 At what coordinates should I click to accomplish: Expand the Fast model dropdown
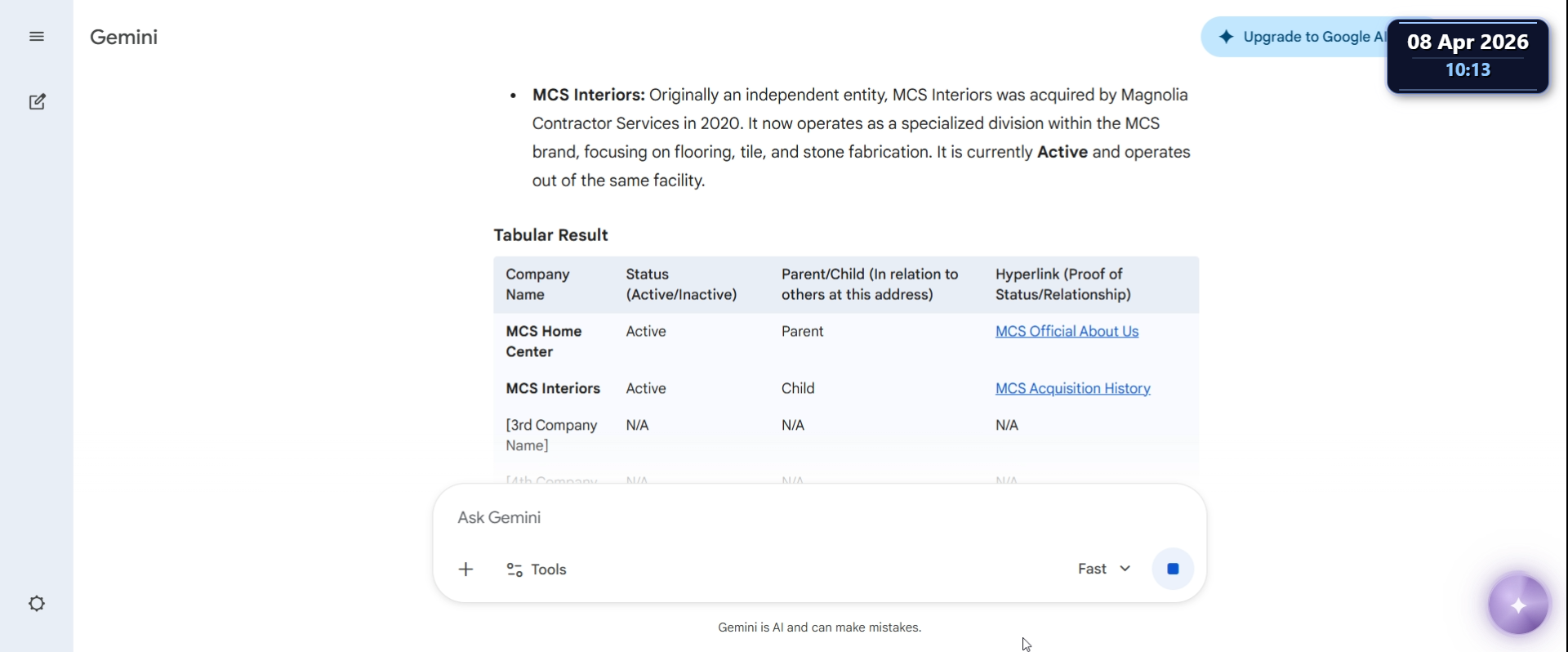tap(1104, 569)
